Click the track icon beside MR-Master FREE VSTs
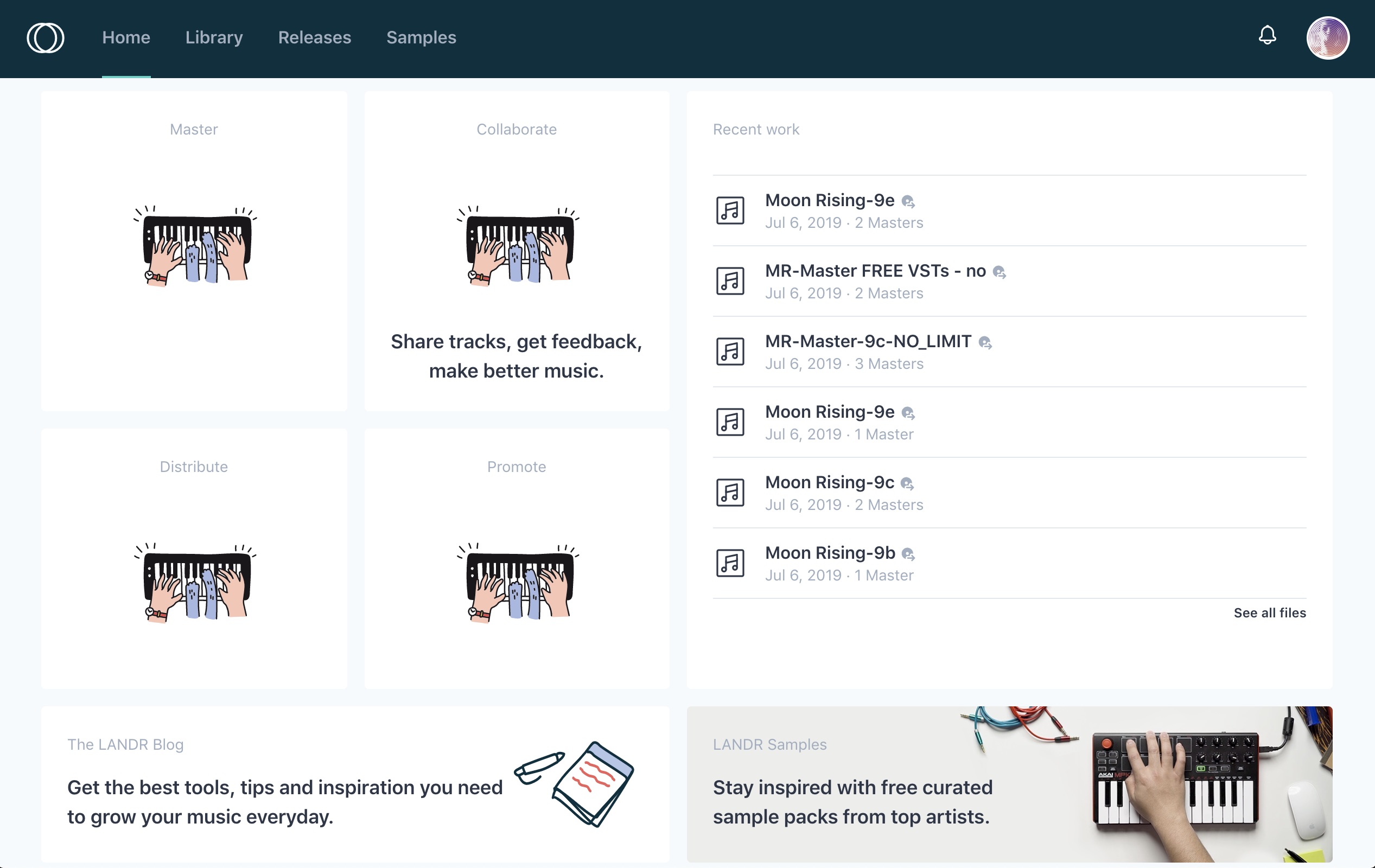The height and width of the screenshot is (868, 1375). 730,280
